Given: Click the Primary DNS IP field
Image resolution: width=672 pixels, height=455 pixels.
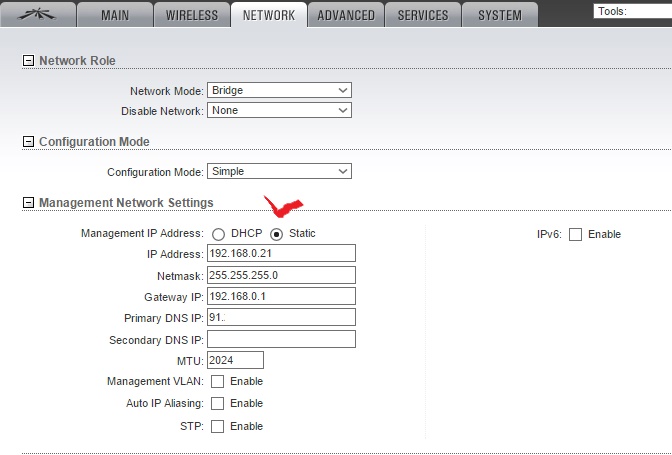Looking at the screenshot, I should click(281, 317).
